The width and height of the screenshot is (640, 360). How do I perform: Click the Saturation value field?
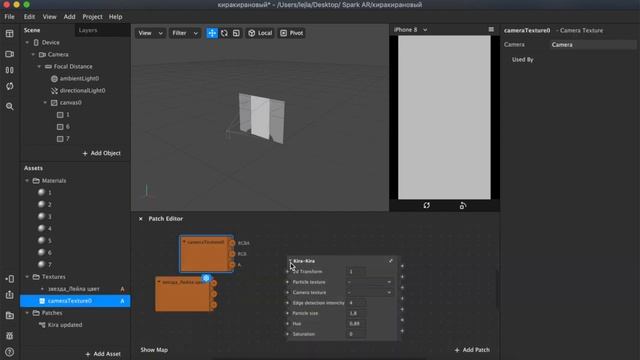pyautogui.click(x=357, y=334)
